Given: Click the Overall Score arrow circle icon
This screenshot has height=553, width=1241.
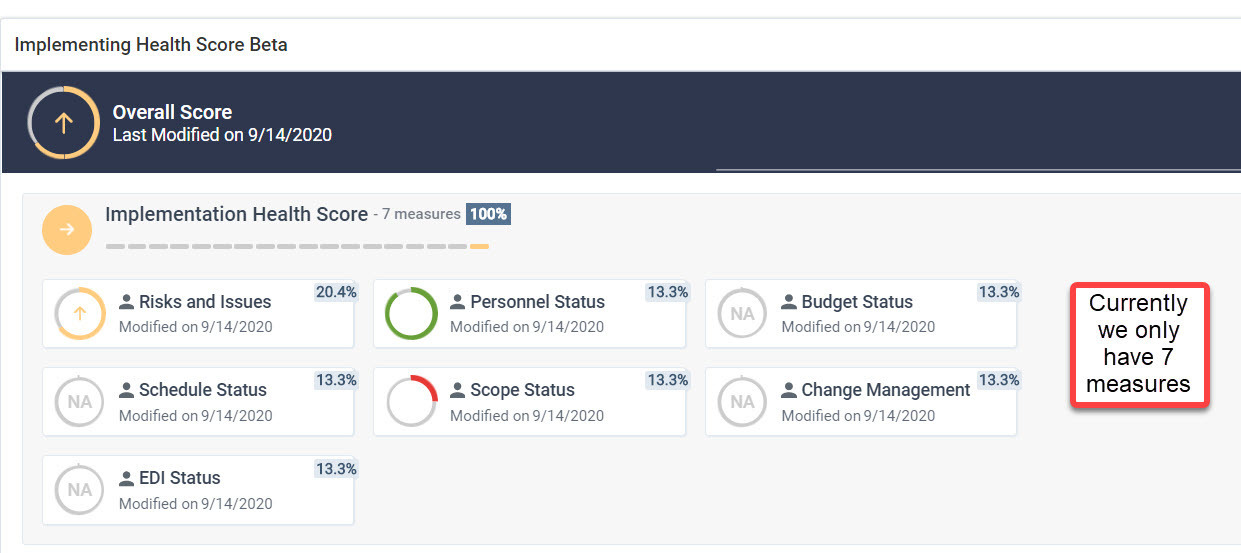Looking at the screenshot, I should click(x=63, y=123).
